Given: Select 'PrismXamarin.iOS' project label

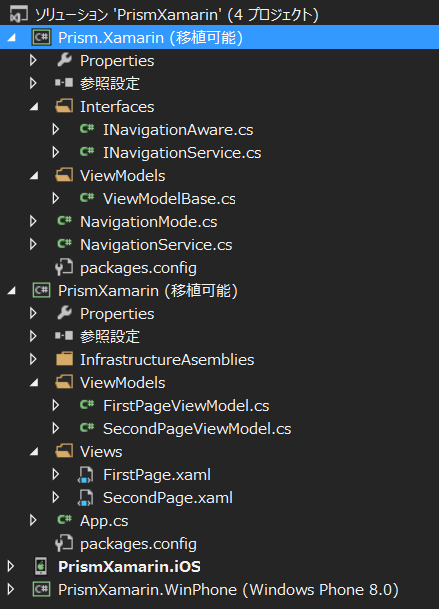Looking at the screenshot, I should 129,567.
